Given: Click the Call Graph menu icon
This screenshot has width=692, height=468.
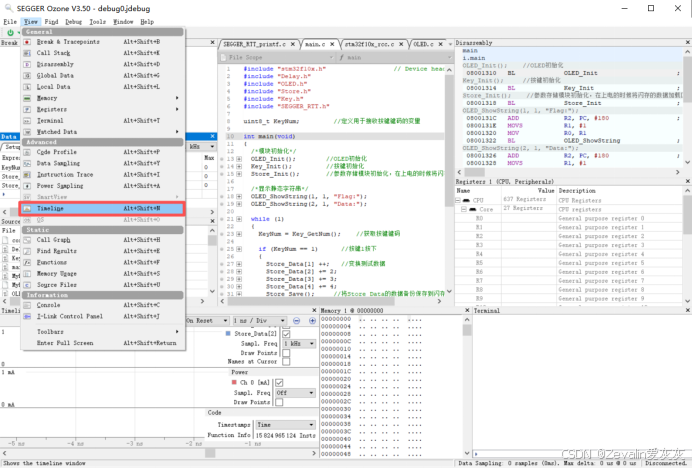Looking at the screenshot, I should [x=27, y=240].
